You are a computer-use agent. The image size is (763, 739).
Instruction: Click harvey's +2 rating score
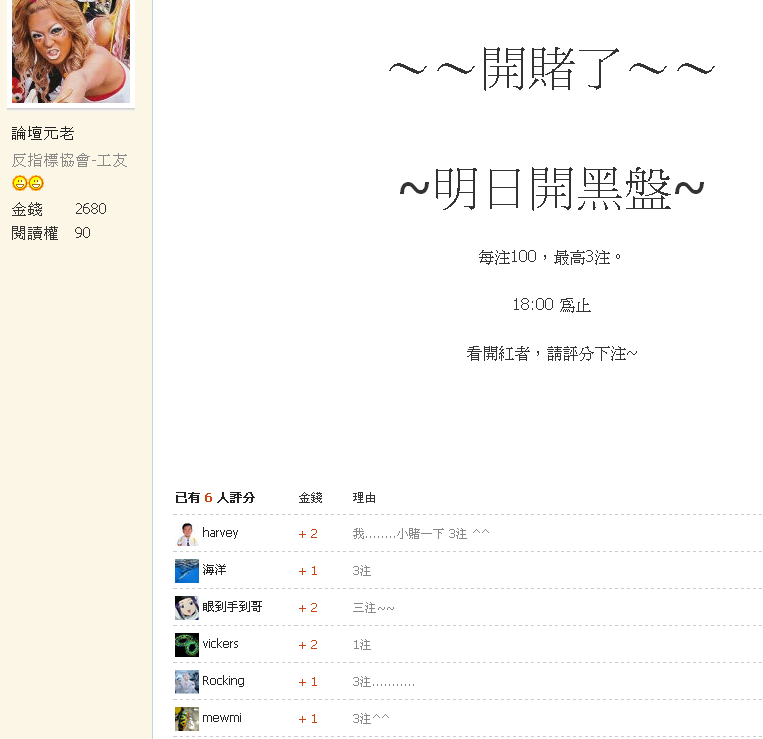click(x=308, y=534)
